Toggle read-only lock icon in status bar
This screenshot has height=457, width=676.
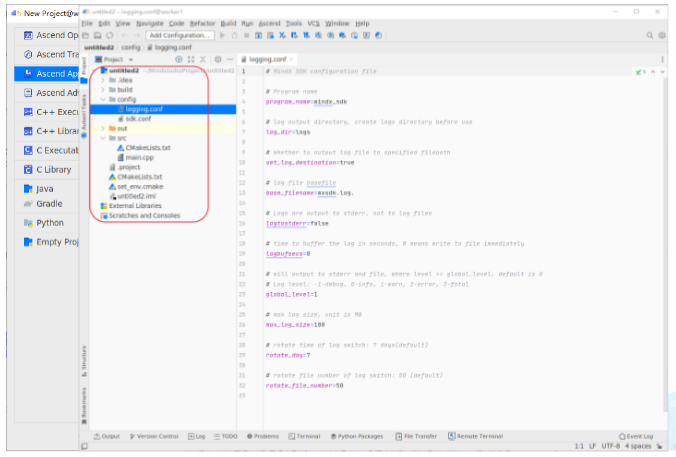pos(659,446)
